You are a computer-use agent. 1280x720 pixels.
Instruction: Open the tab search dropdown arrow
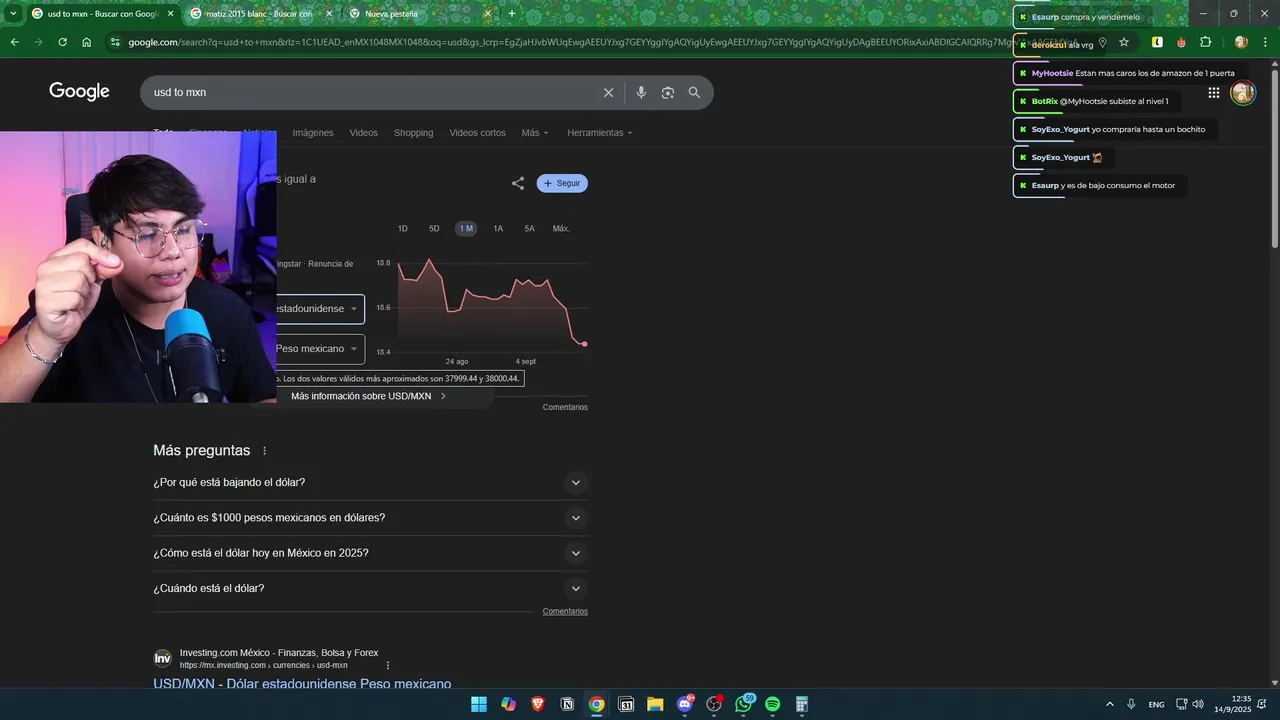click(x=13, y=13)
